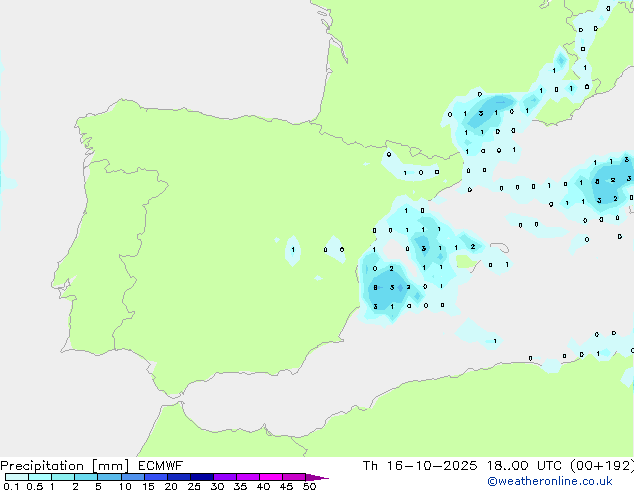Click the 15 to 20 mm legend swatch

click(155, 477)
